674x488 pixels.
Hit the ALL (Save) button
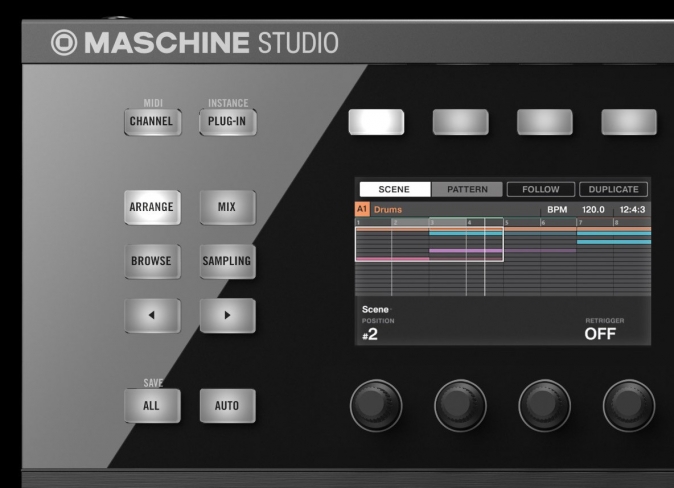pyautogui.click(x=152, y=406)
